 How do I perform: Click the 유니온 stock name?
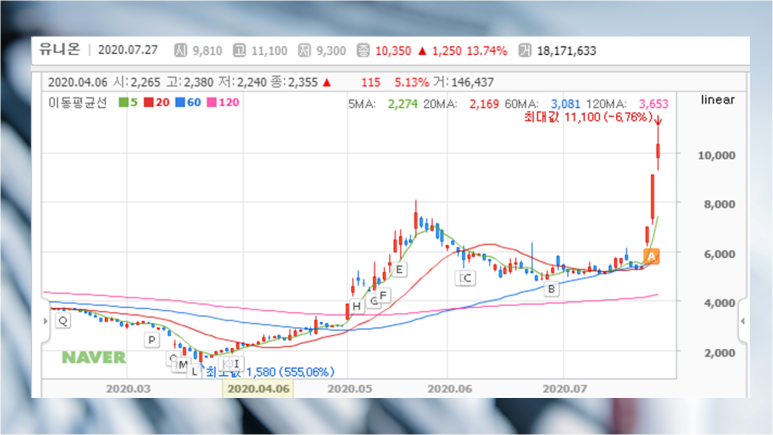click(x=60, y=49)
